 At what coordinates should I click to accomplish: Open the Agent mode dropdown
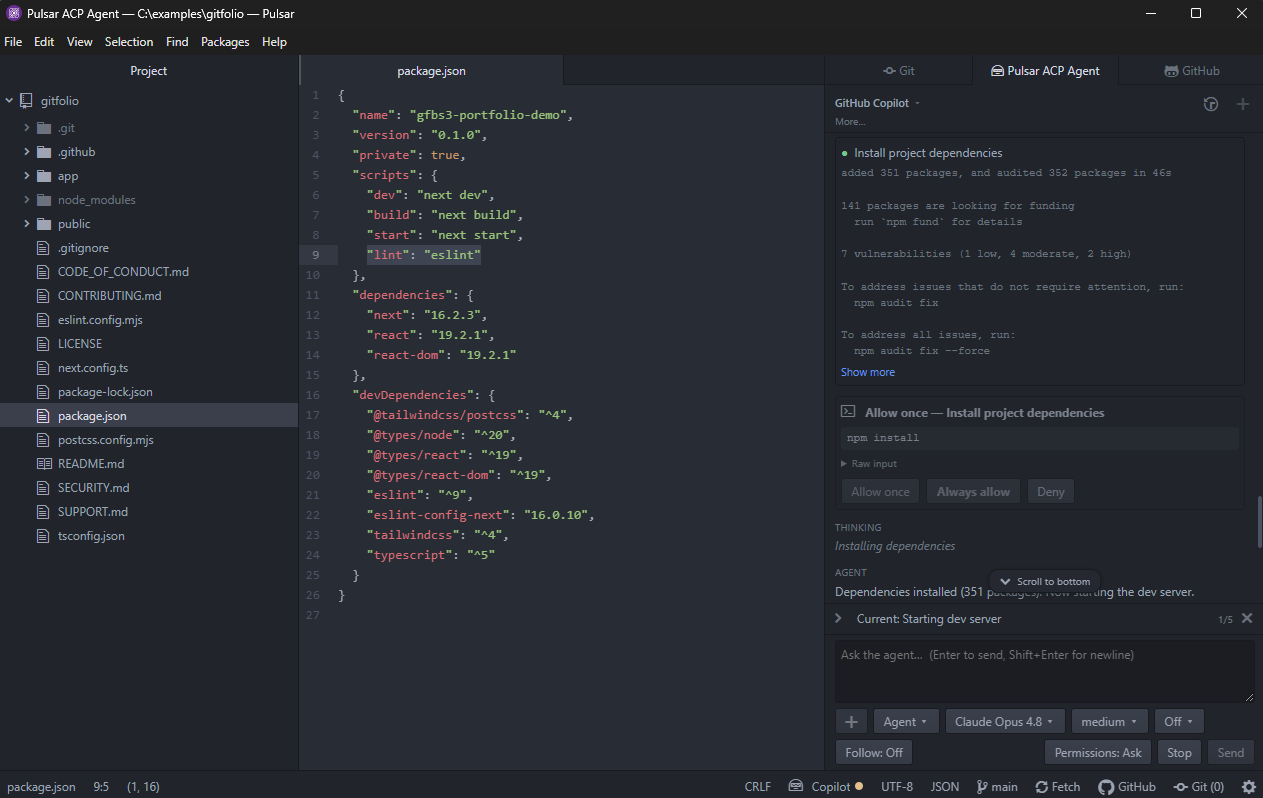(906, 722)
